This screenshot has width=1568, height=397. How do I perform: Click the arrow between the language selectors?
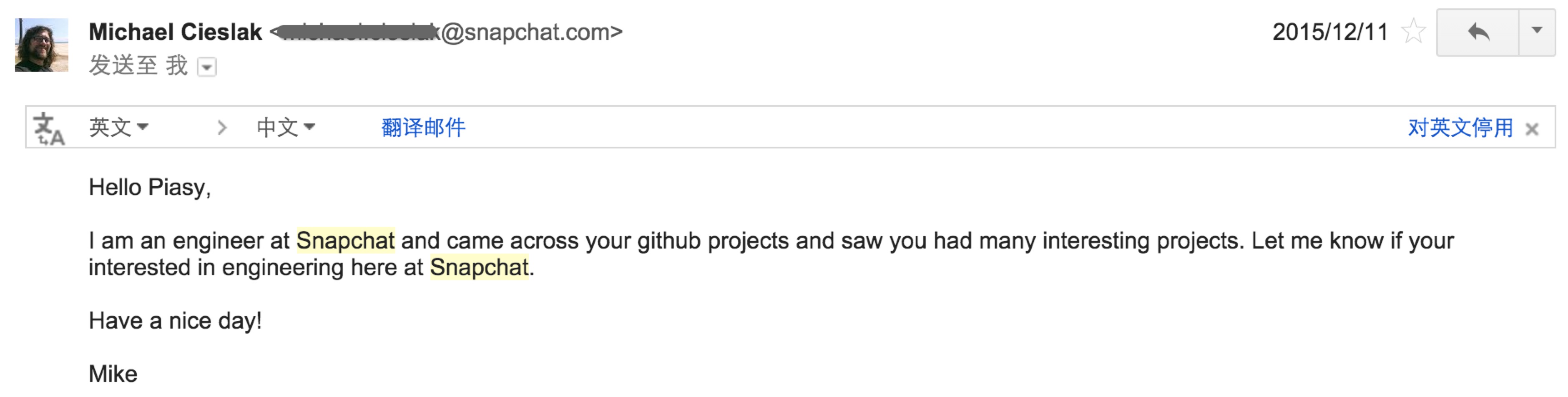click(222, 127)
